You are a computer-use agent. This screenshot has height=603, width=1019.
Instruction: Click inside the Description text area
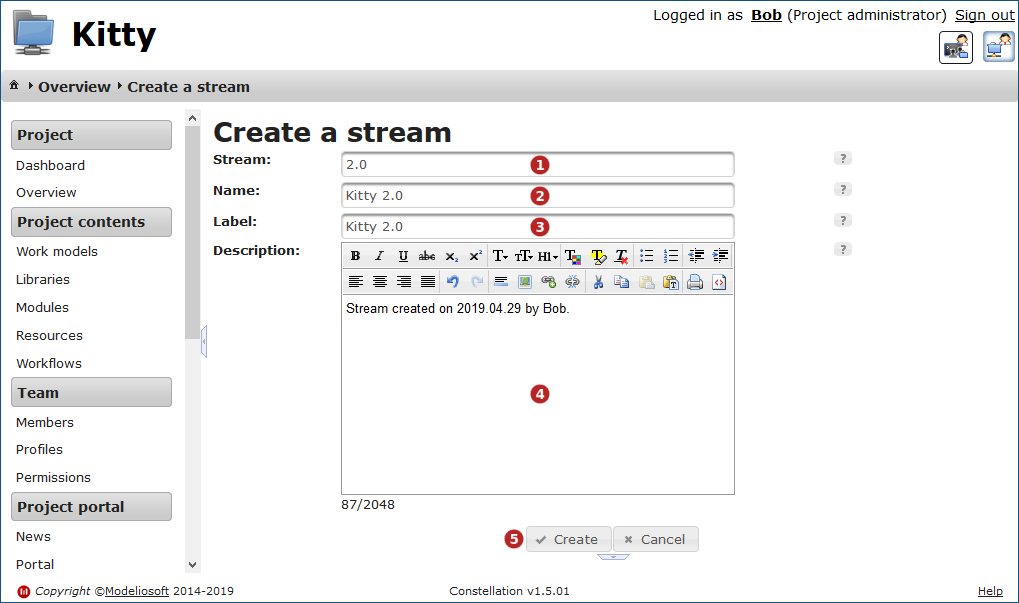(x=537, y=394)
